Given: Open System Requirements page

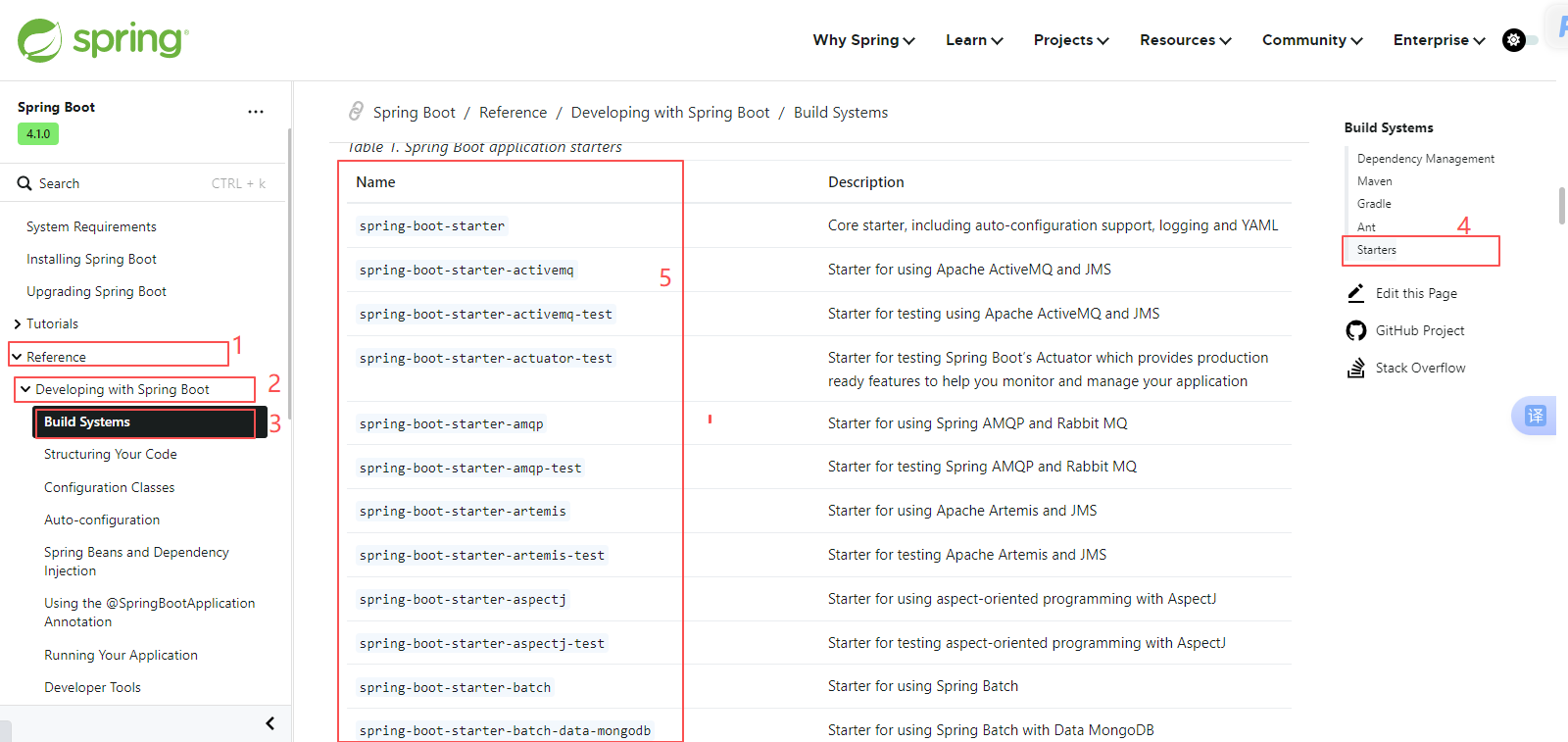Looking at the screenshot, I should [x=91, y=226].
